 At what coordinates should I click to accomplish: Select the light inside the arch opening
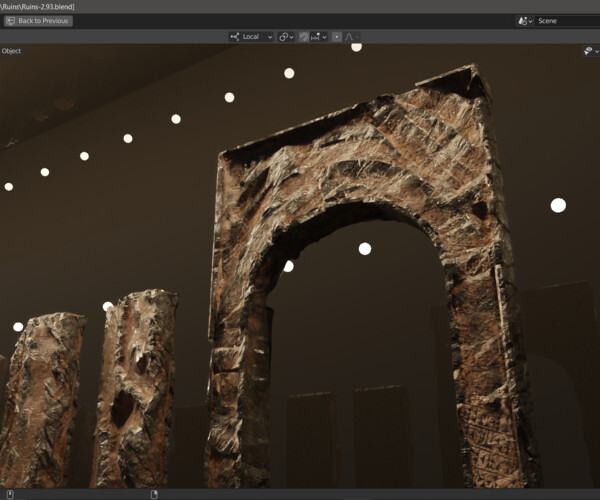tap(365, 249)
